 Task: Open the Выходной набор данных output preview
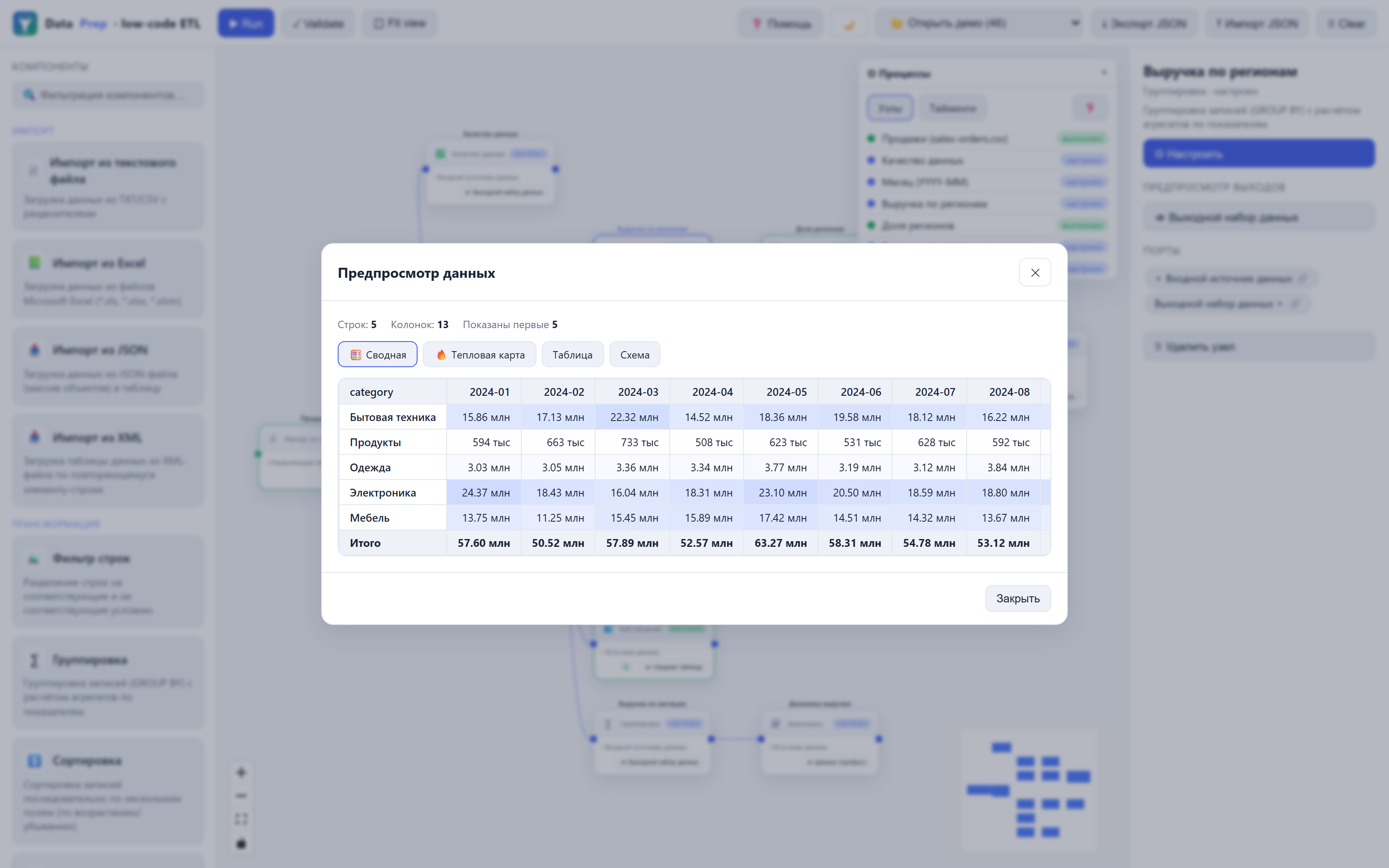(1259, 217)
